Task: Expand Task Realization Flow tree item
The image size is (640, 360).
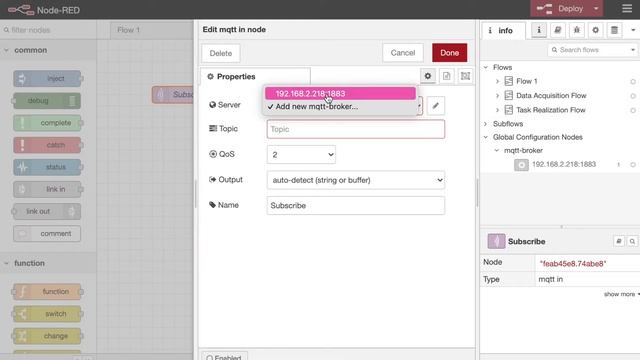Action: tap(497, 110)
